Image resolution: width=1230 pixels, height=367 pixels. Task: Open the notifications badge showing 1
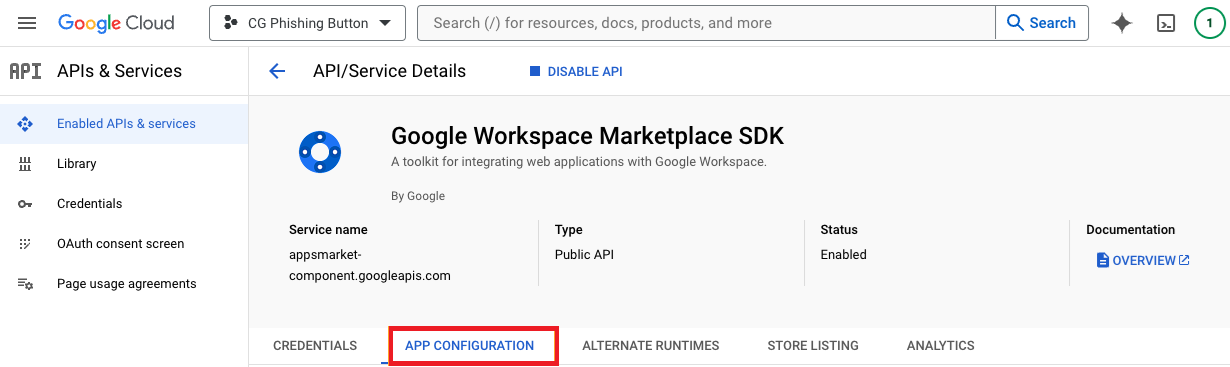coord(1209,23)
